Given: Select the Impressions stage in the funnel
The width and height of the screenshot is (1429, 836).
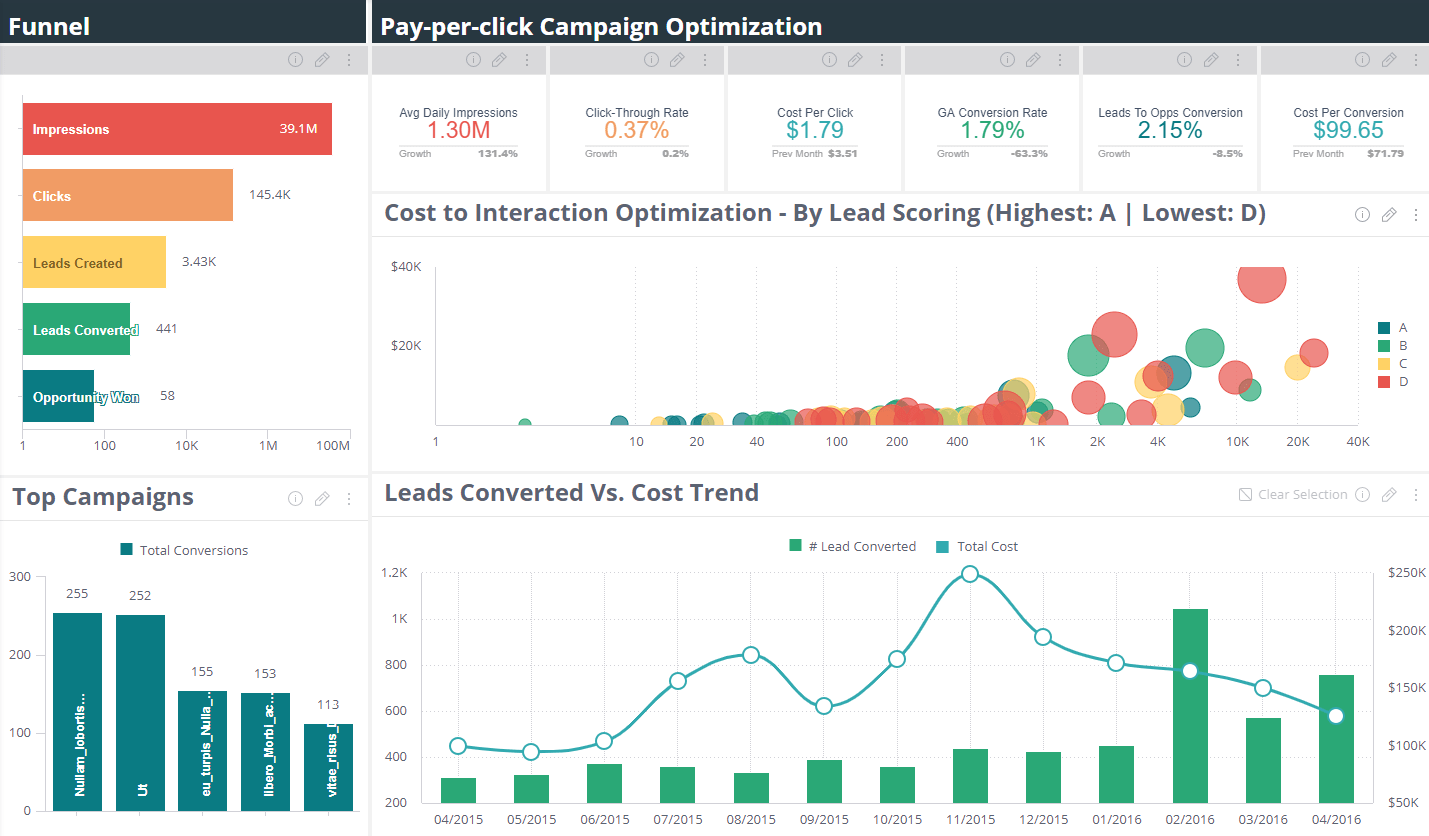Looking at the screenshot, I should [176, 129].
